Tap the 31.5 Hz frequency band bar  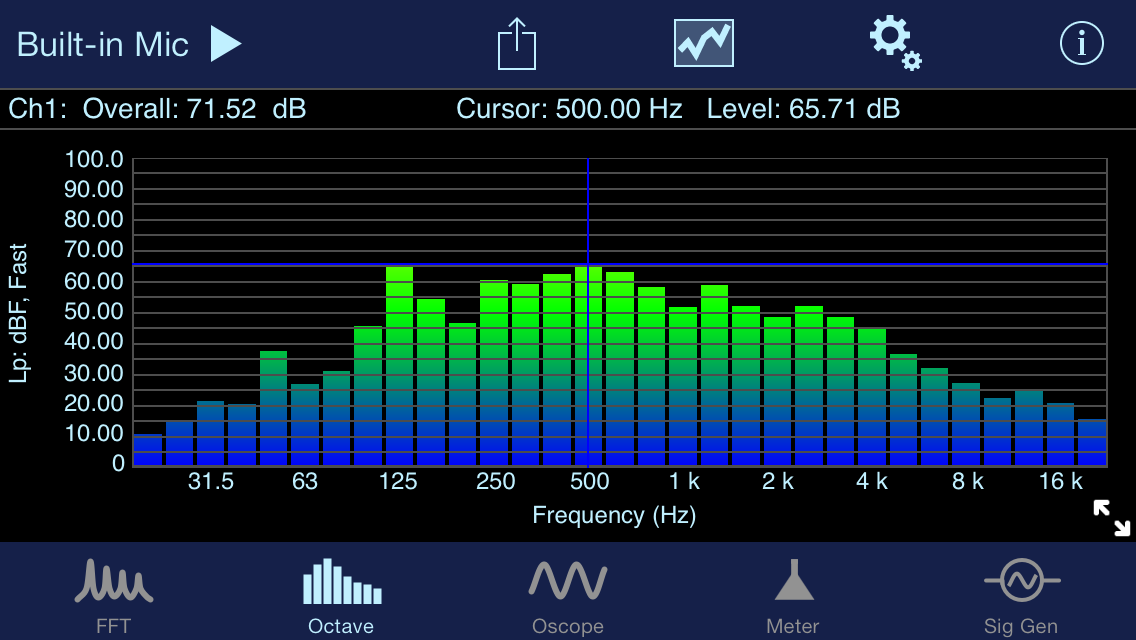[210, 433]
